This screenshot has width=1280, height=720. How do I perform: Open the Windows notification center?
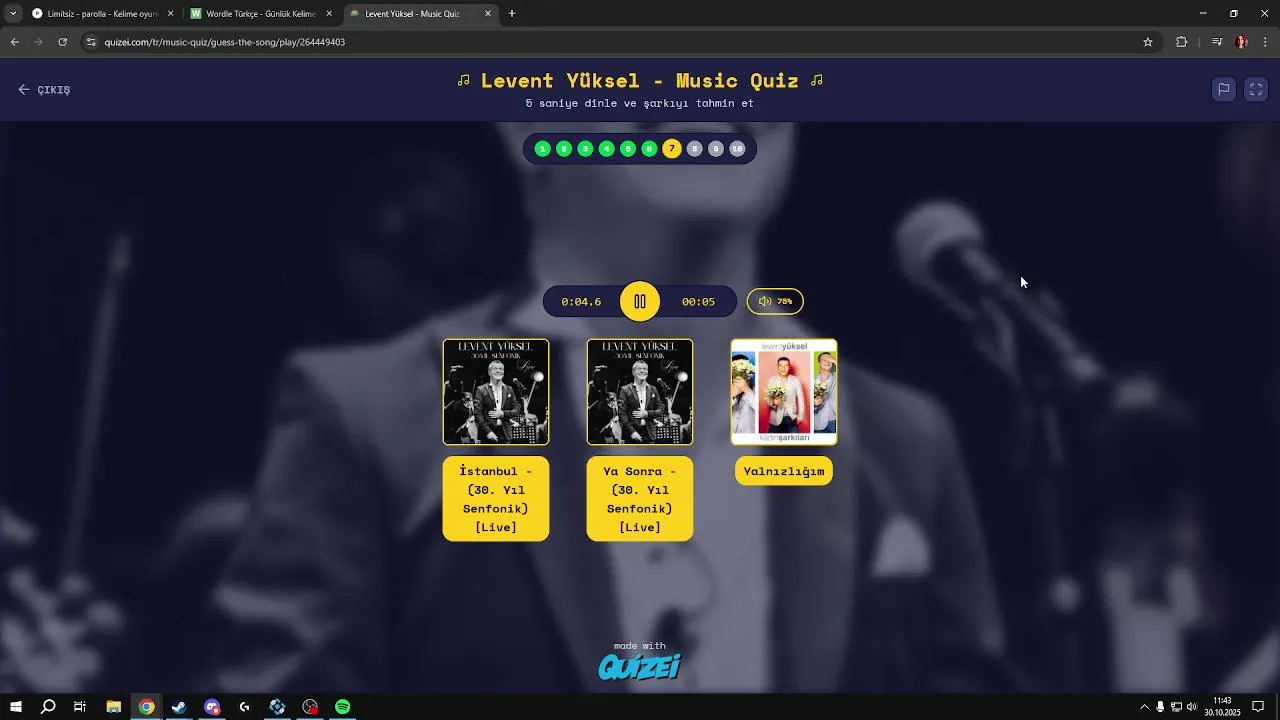click(x=1258, y=707)
